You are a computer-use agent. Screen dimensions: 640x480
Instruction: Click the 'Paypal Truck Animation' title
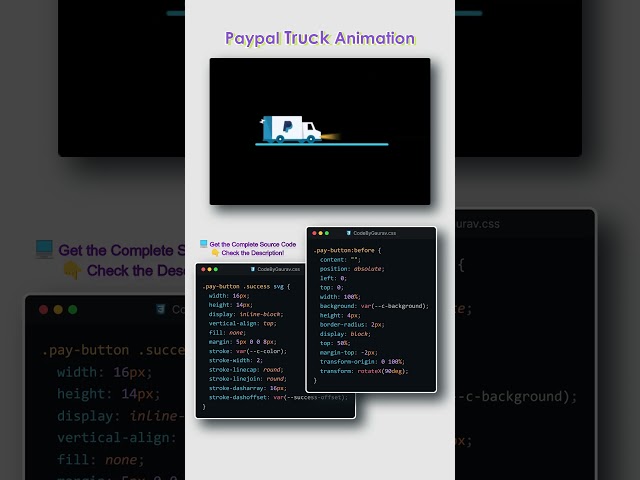tap(320, 38)
